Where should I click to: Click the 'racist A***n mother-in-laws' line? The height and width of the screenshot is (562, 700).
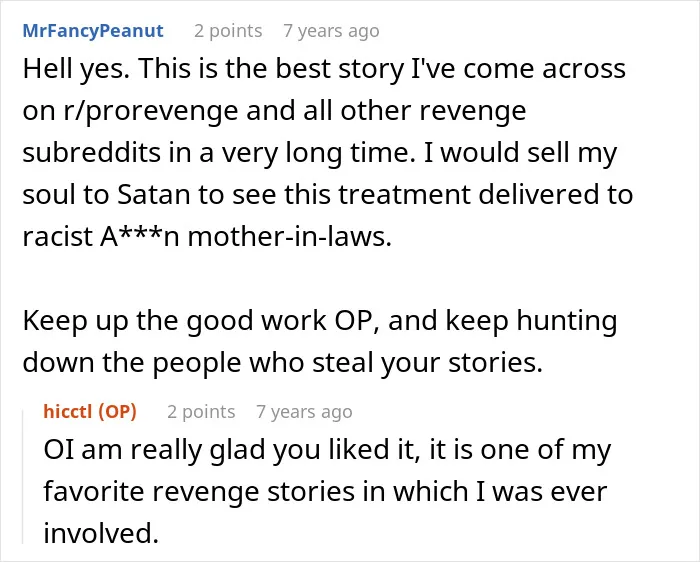pyautogui.click(x=207, y=237)
